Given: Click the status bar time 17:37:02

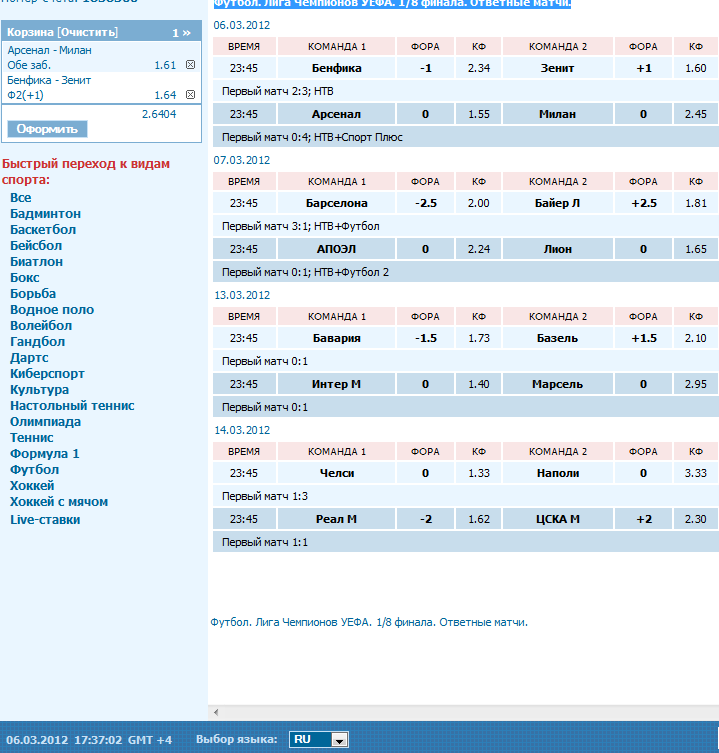Looking at the screenshot, I should click(98, 740).
